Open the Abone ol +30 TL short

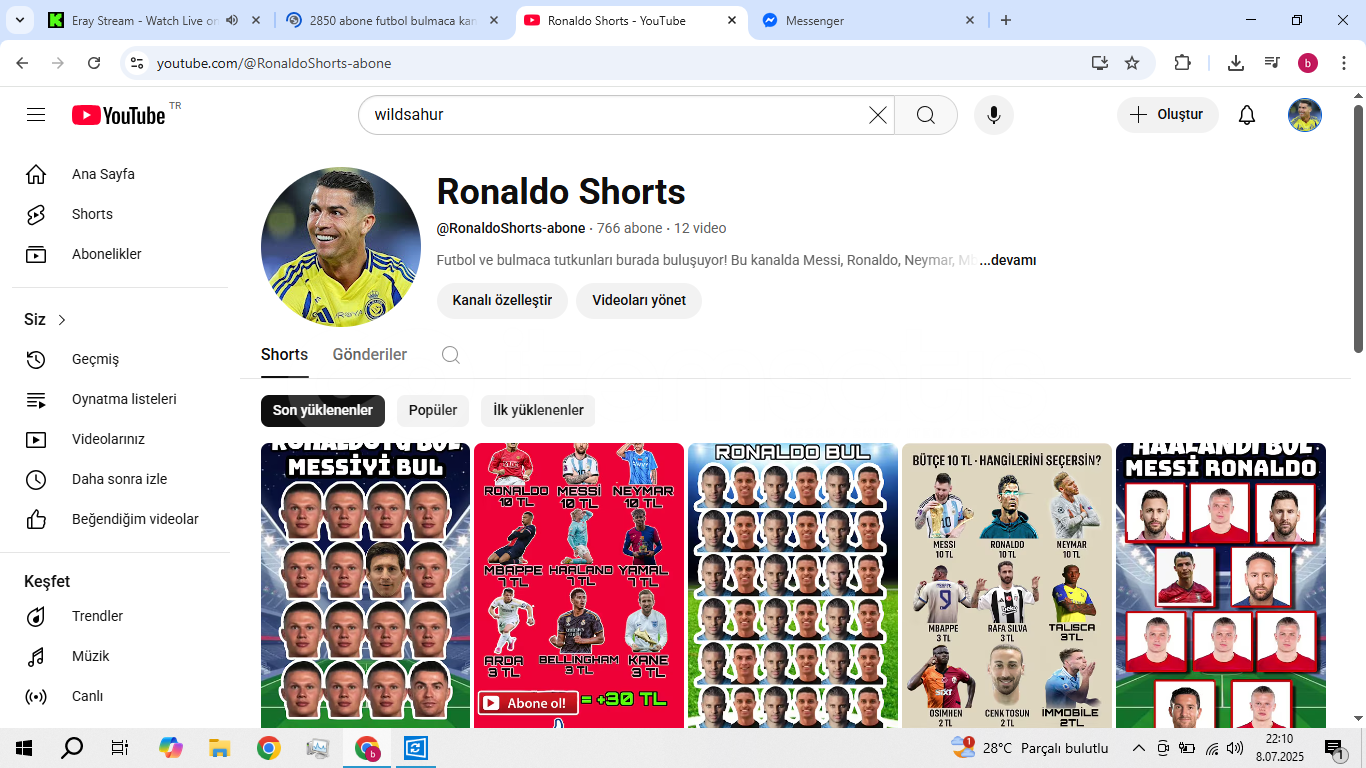pyautogui.click(x=579, y=585)
